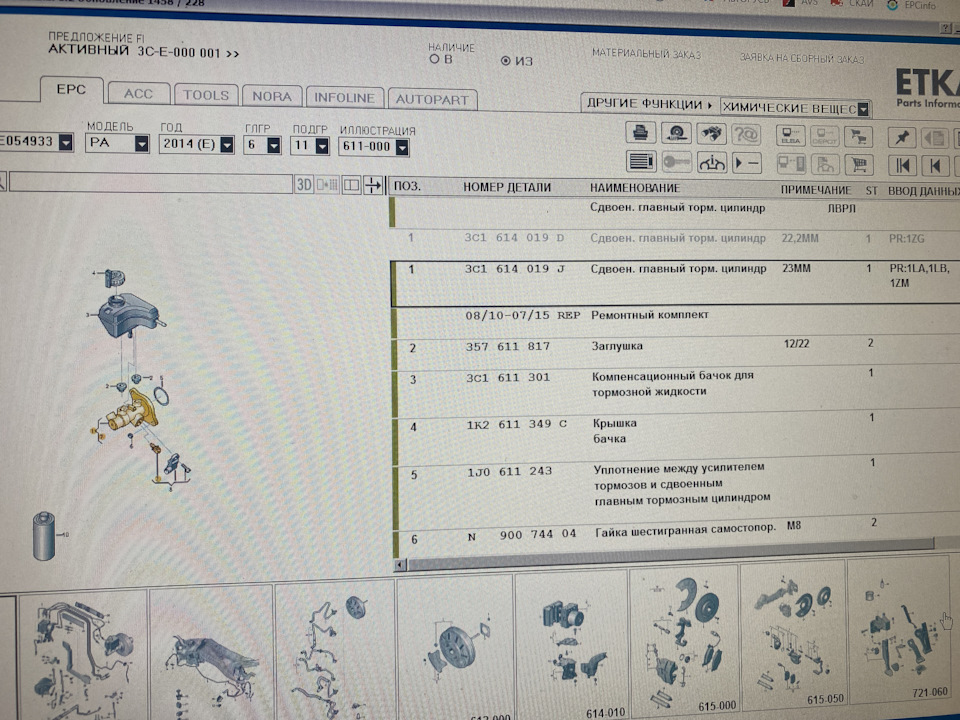Image resolution: width=960 pixels, height=720 pixels.
Task: Open the МОДЕЛЬ dropdown showing PA
Action: point(117,144)
